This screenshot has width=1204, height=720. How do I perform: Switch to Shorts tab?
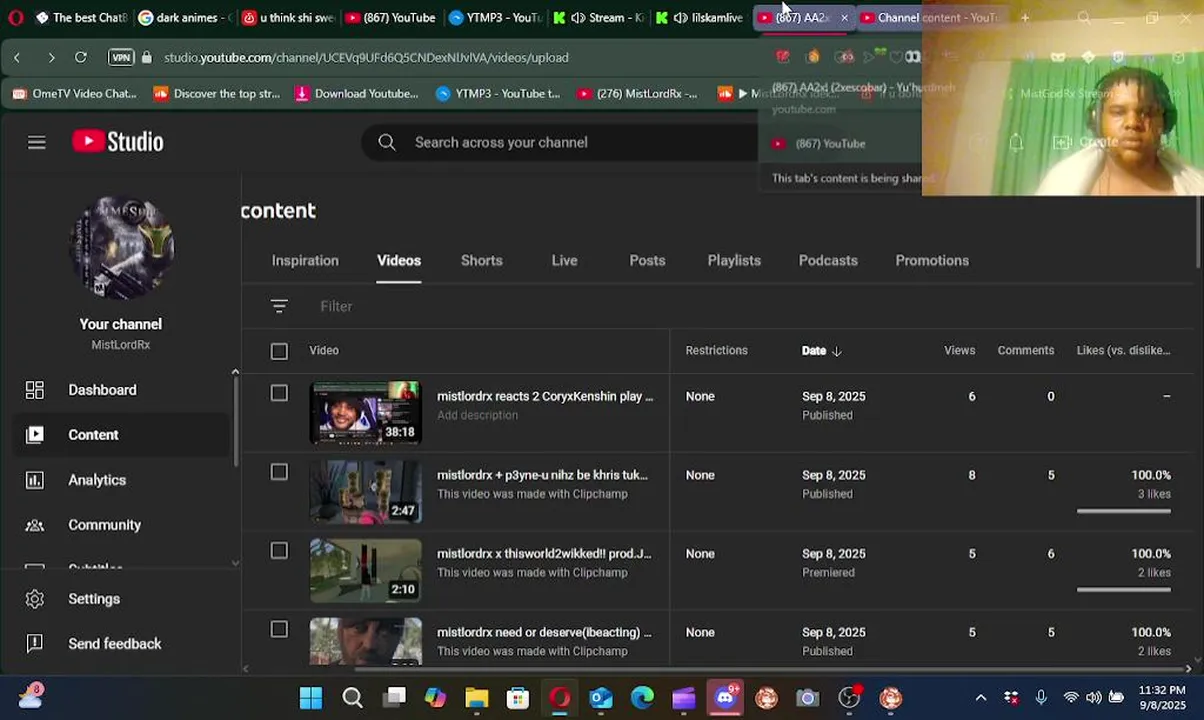(x=482, y=260)
